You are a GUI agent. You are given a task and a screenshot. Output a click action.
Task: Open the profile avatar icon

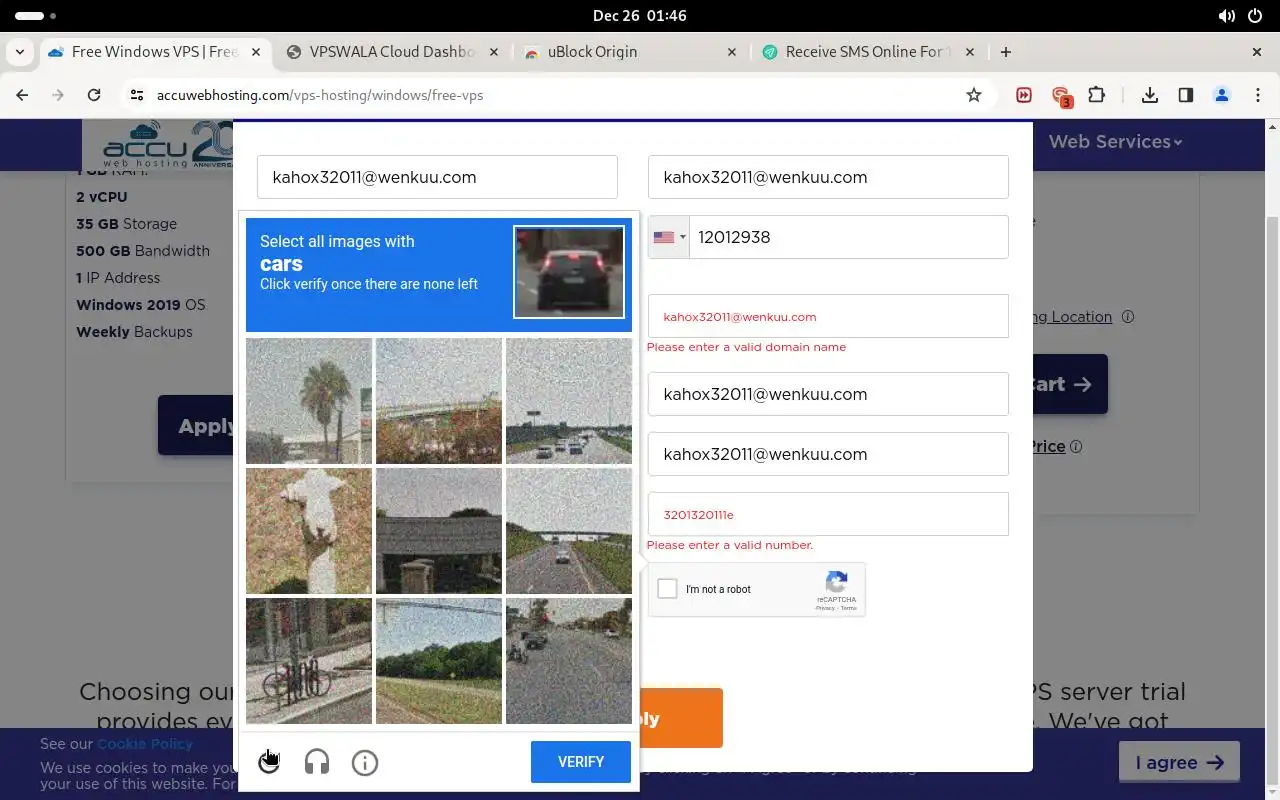(1222, 95)
